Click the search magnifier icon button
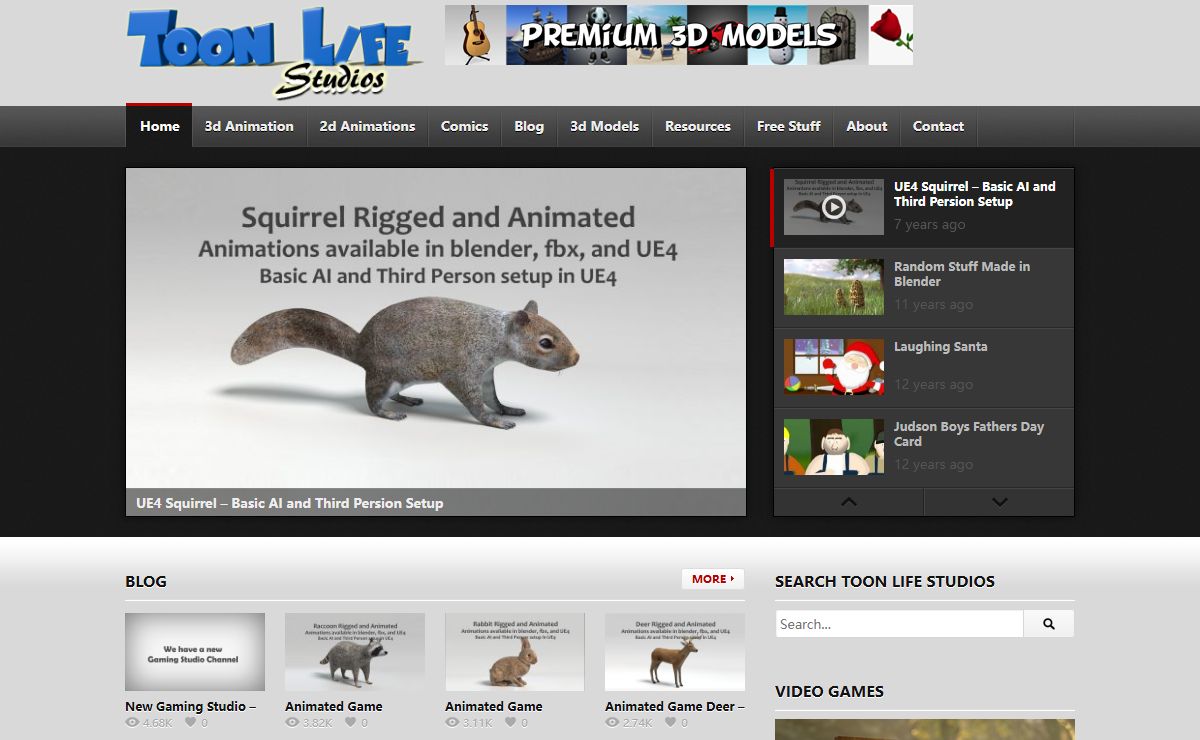Image resolution: width=1200 pixels, height=740 pixels. 1048,624
